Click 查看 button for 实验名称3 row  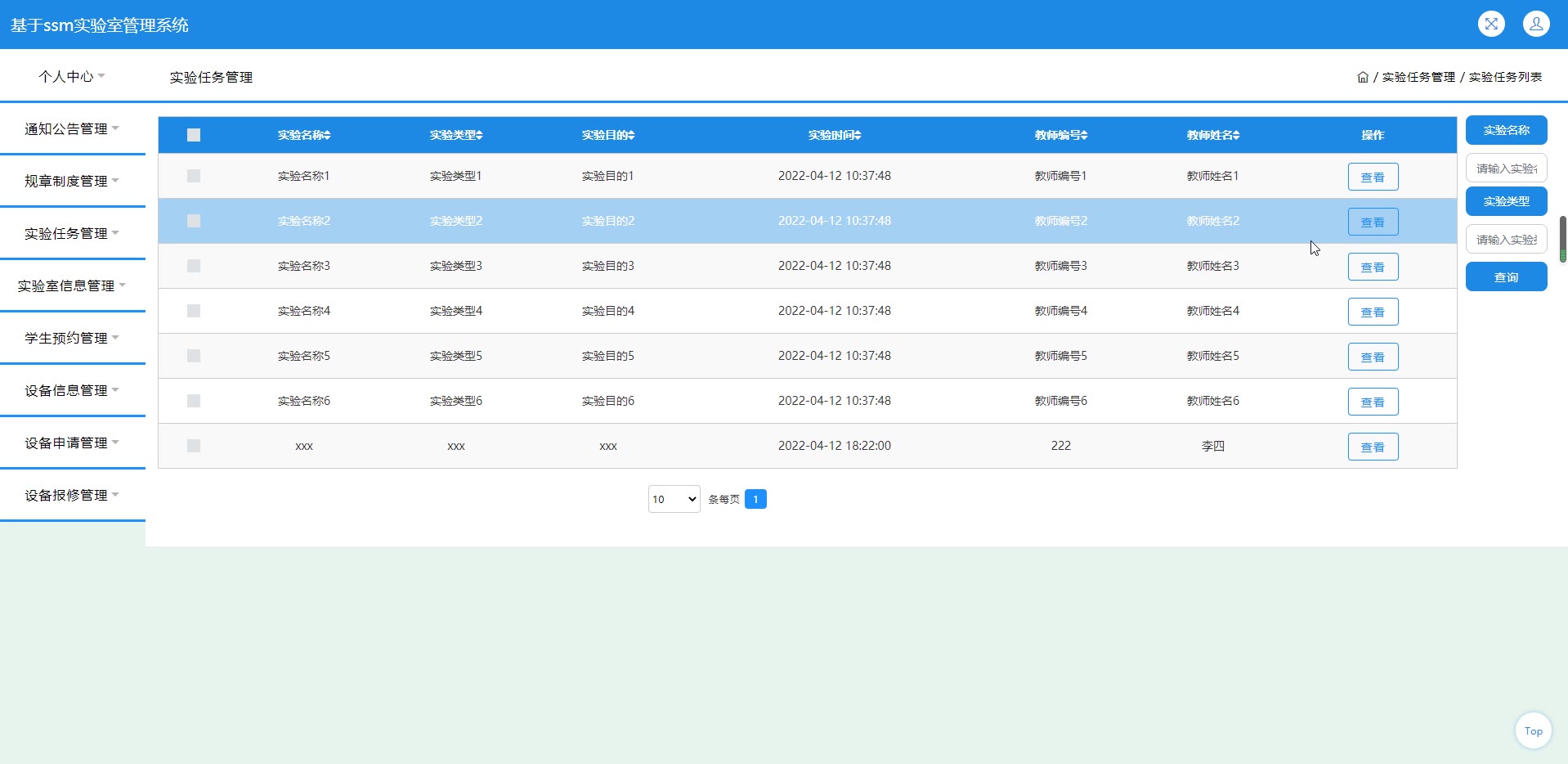1373,267
